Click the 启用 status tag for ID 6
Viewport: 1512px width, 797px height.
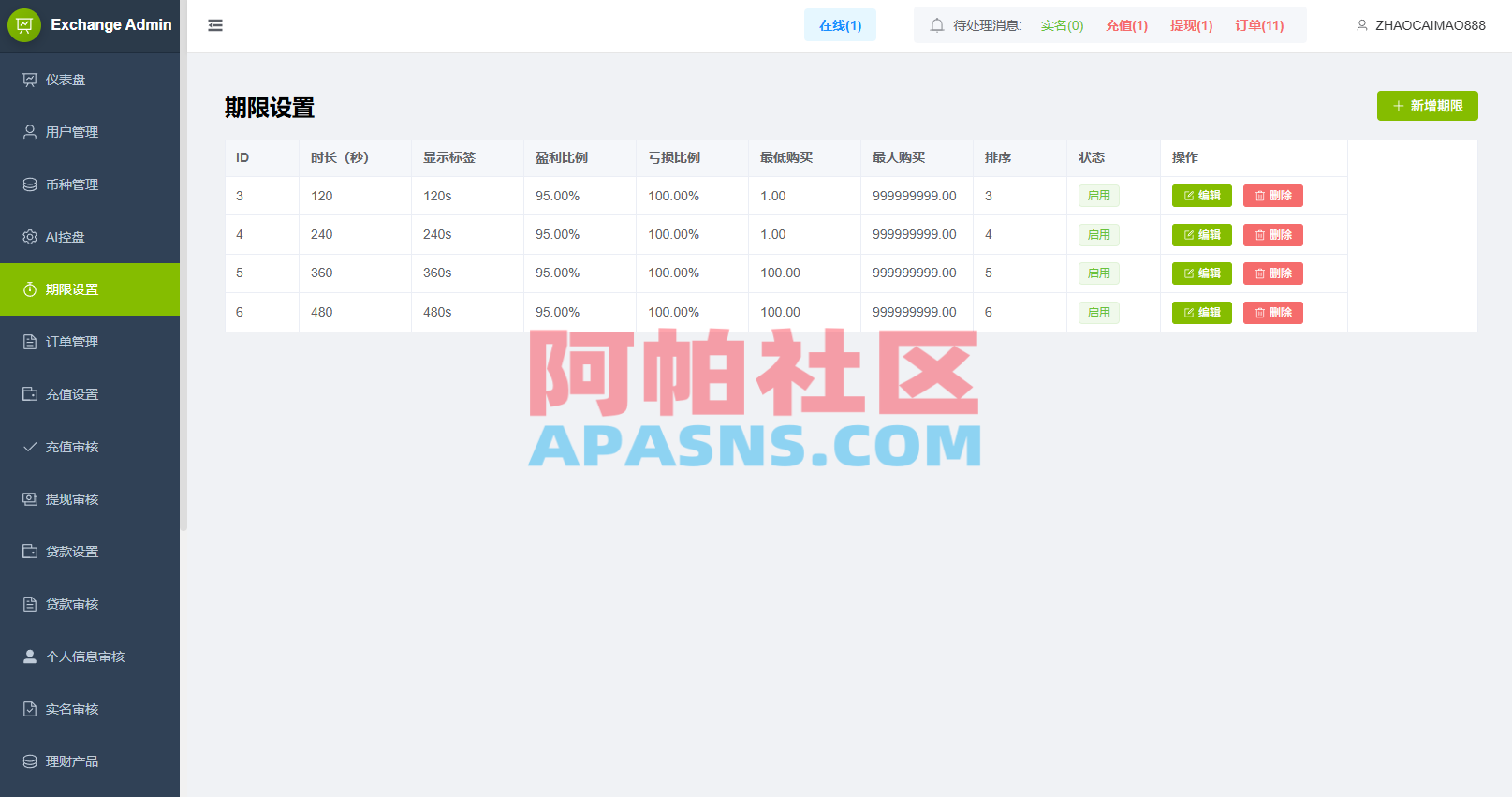click(1099, 313)
